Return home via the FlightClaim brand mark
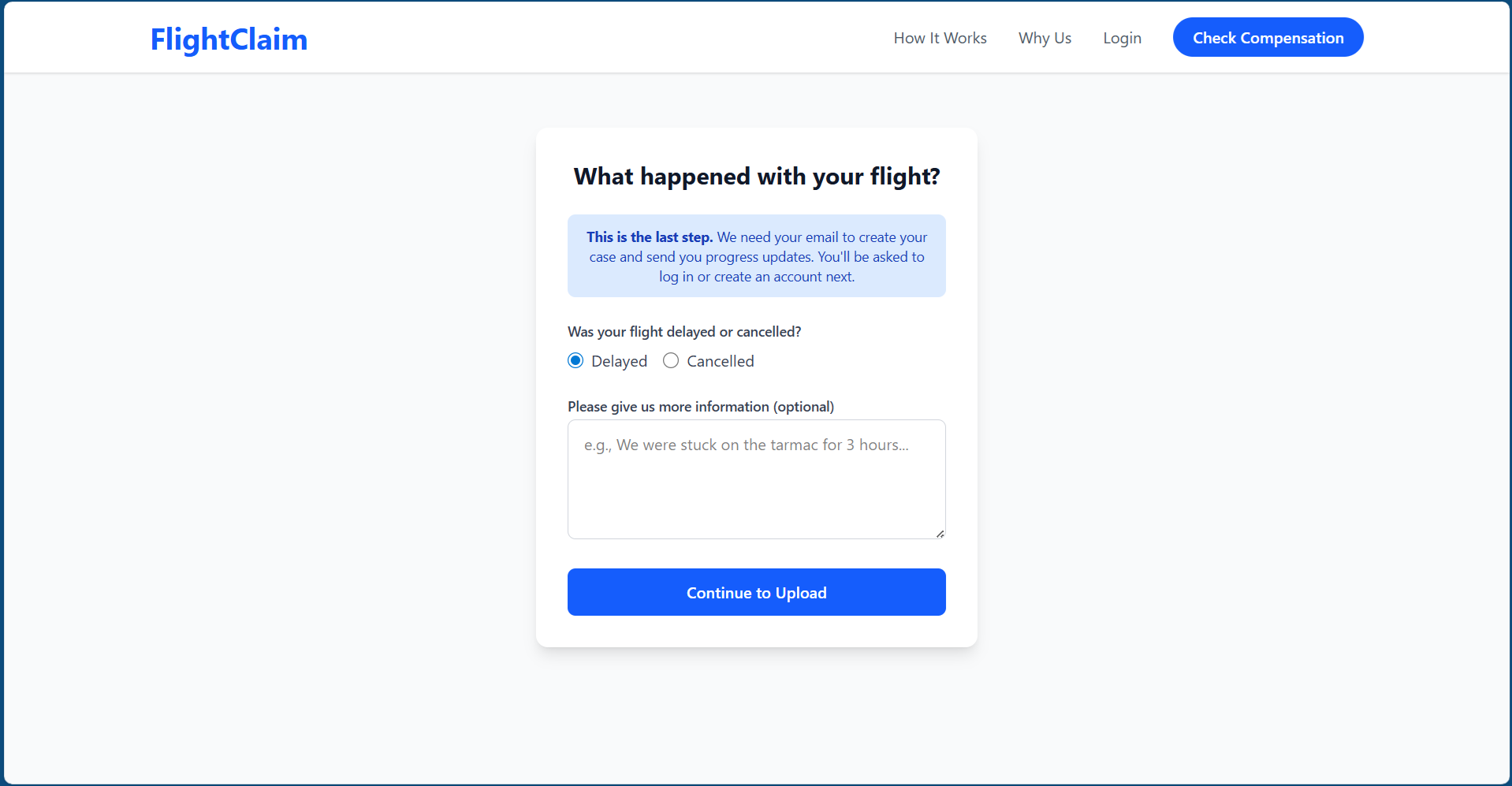1512x786 pixels. point(229,39)
